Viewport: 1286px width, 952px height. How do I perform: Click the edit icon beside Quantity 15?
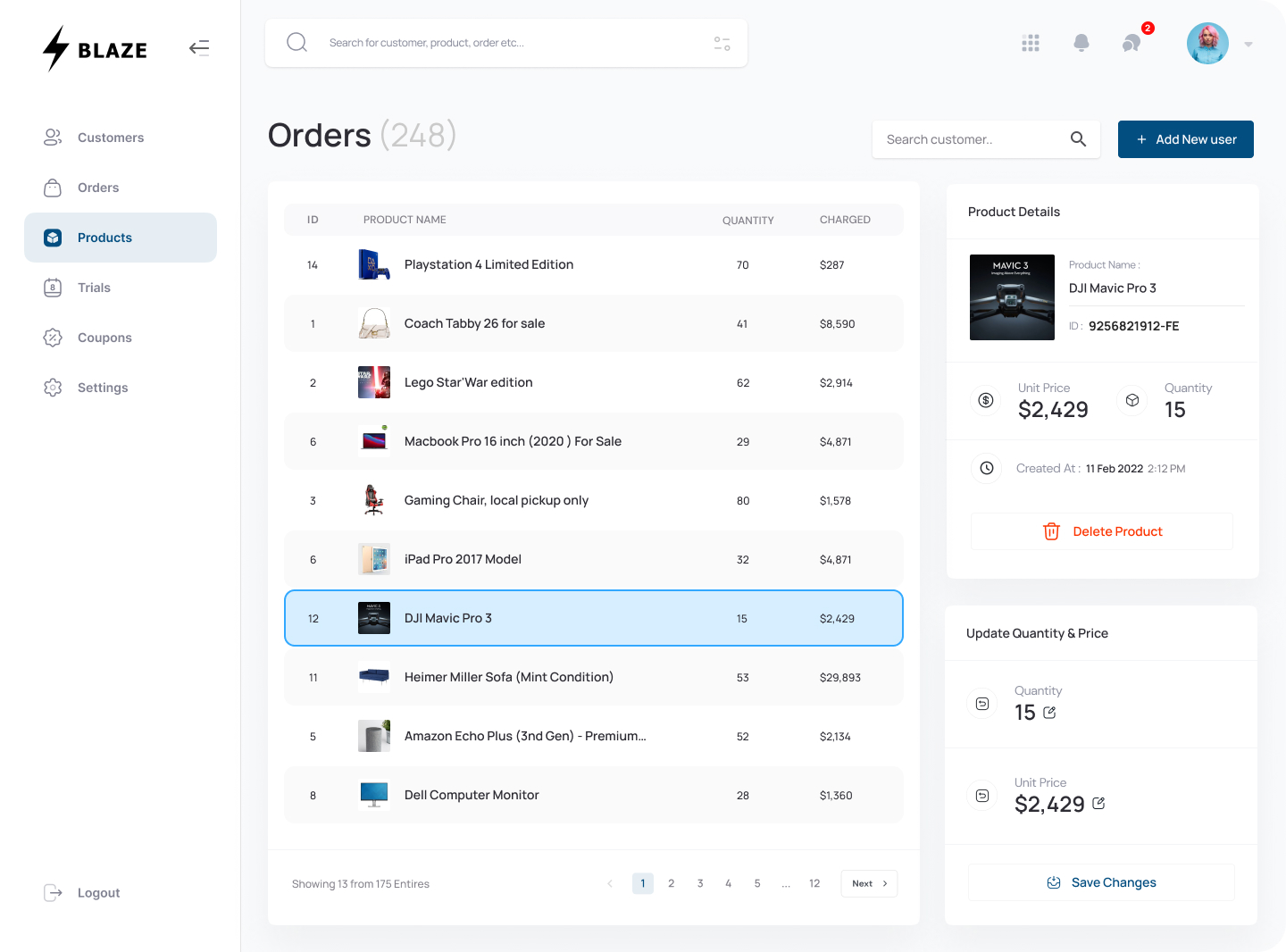coord(1049,713)
